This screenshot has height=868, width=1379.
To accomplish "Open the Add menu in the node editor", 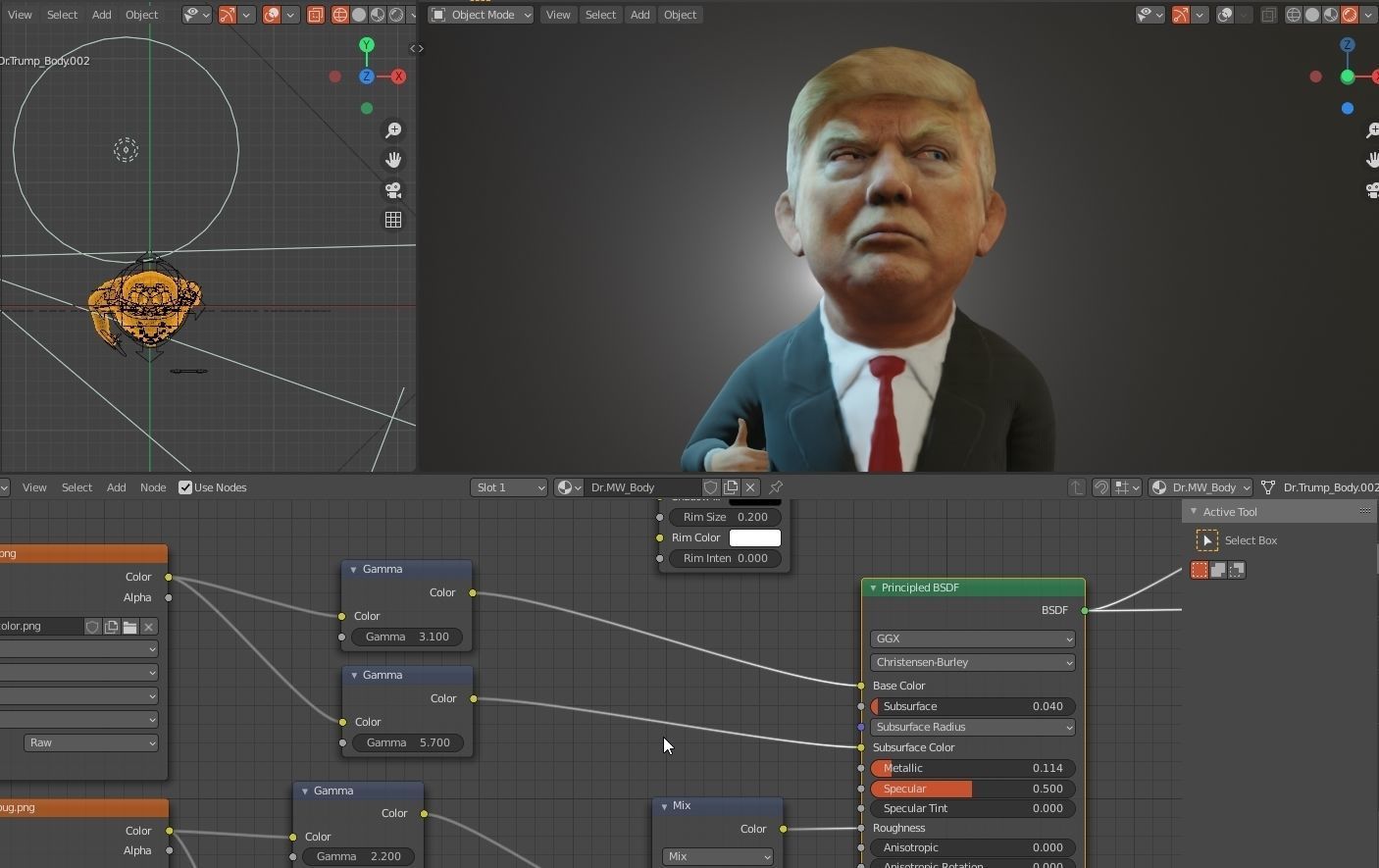I will (x=116, y=487).
